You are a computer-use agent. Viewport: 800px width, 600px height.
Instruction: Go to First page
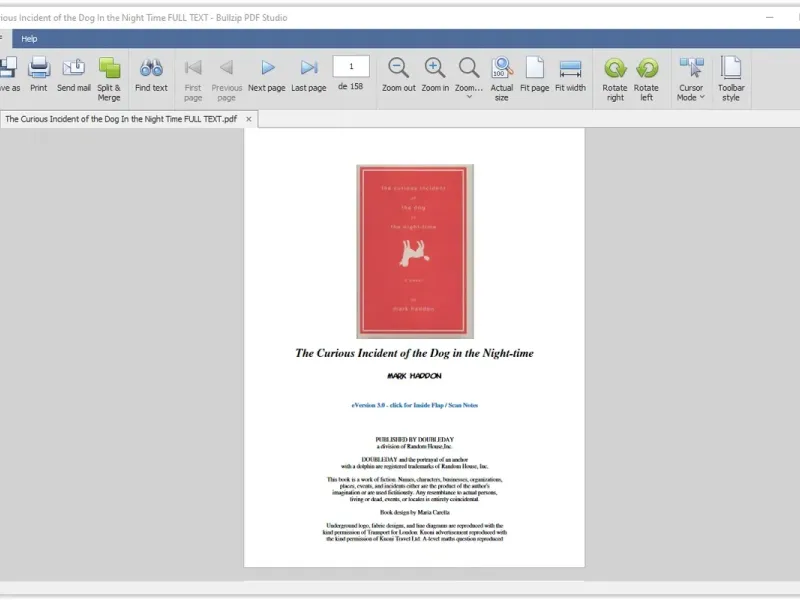point(193,79)
